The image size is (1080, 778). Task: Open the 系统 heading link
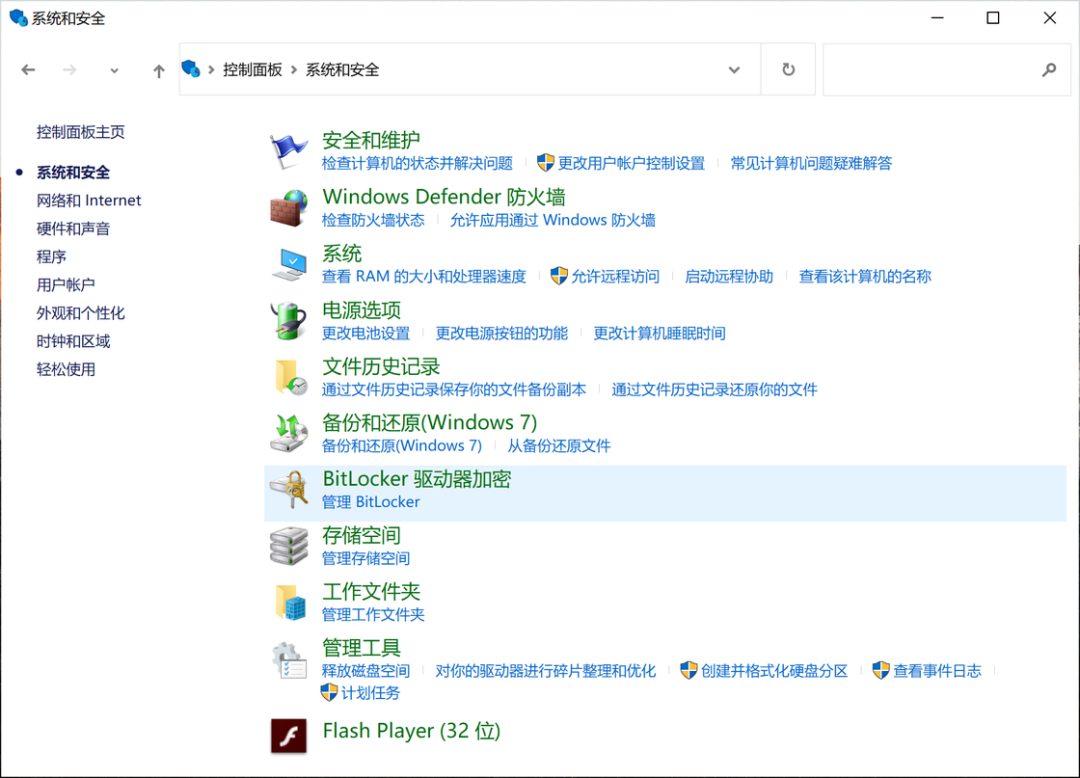pyautogui.click(x=342, y=253)
